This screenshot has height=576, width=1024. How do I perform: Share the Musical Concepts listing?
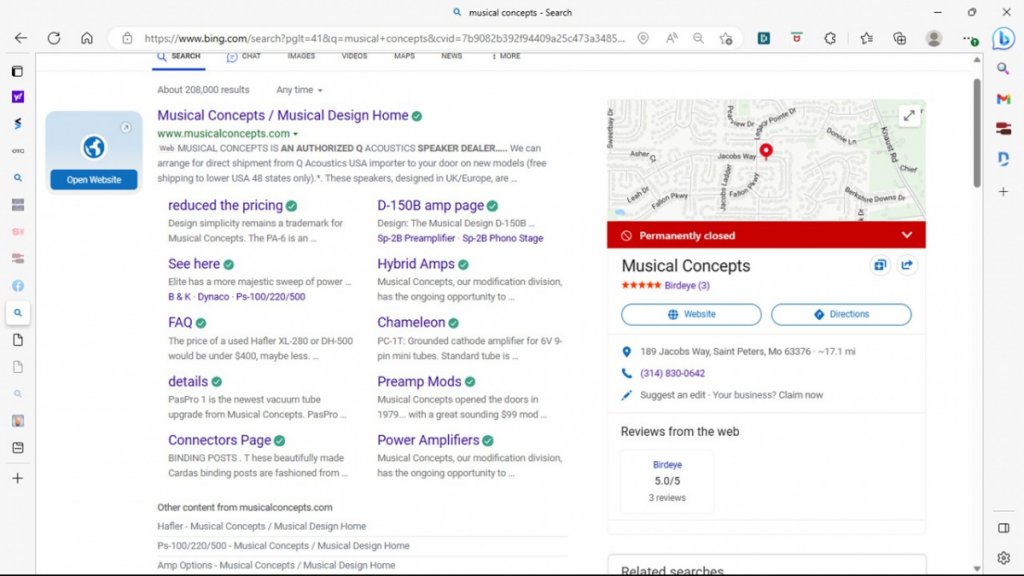[907, 265]
